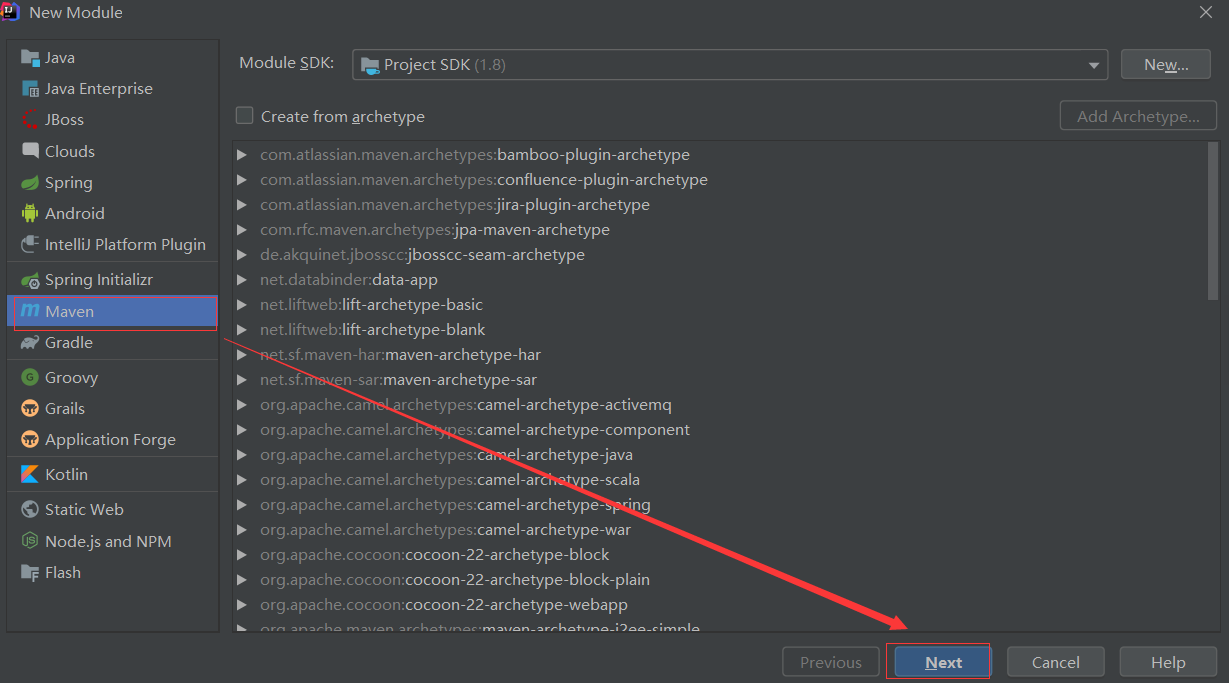
Task: Select cocoon-22-archetype-webapp row
Action: (720, 605)
